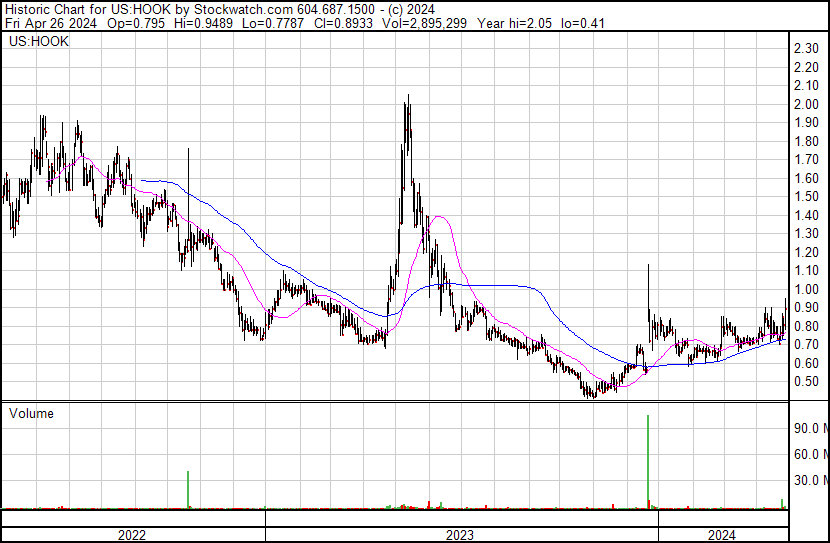Select the 2024 year label on timeline
Viewport: 830px width, 543px height.
point(722,535)
